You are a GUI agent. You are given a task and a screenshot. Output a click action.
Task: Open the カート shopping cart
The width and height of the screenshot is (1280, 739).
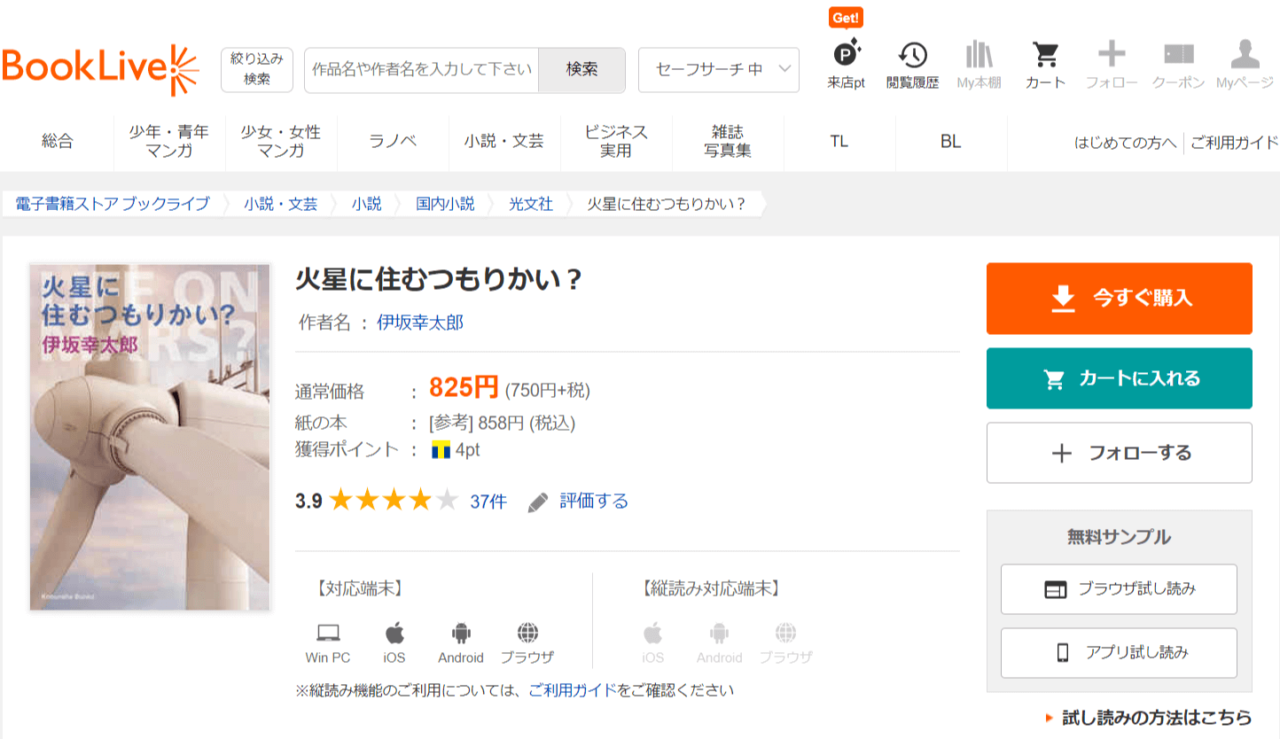tap(1045, 65)
